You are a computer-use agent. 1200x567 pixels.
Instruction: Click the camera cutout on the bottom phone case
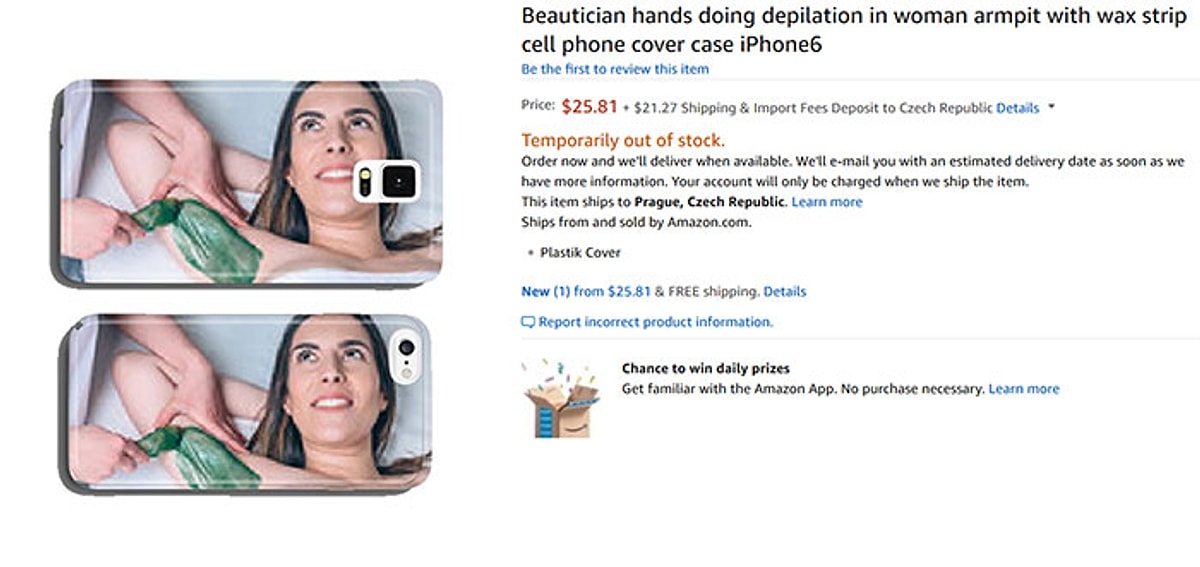point(405,353)
